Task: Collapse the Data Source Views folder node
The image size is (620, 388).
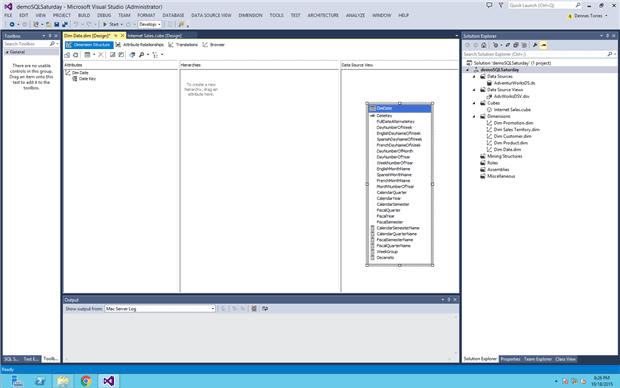Action: (474, 90)
